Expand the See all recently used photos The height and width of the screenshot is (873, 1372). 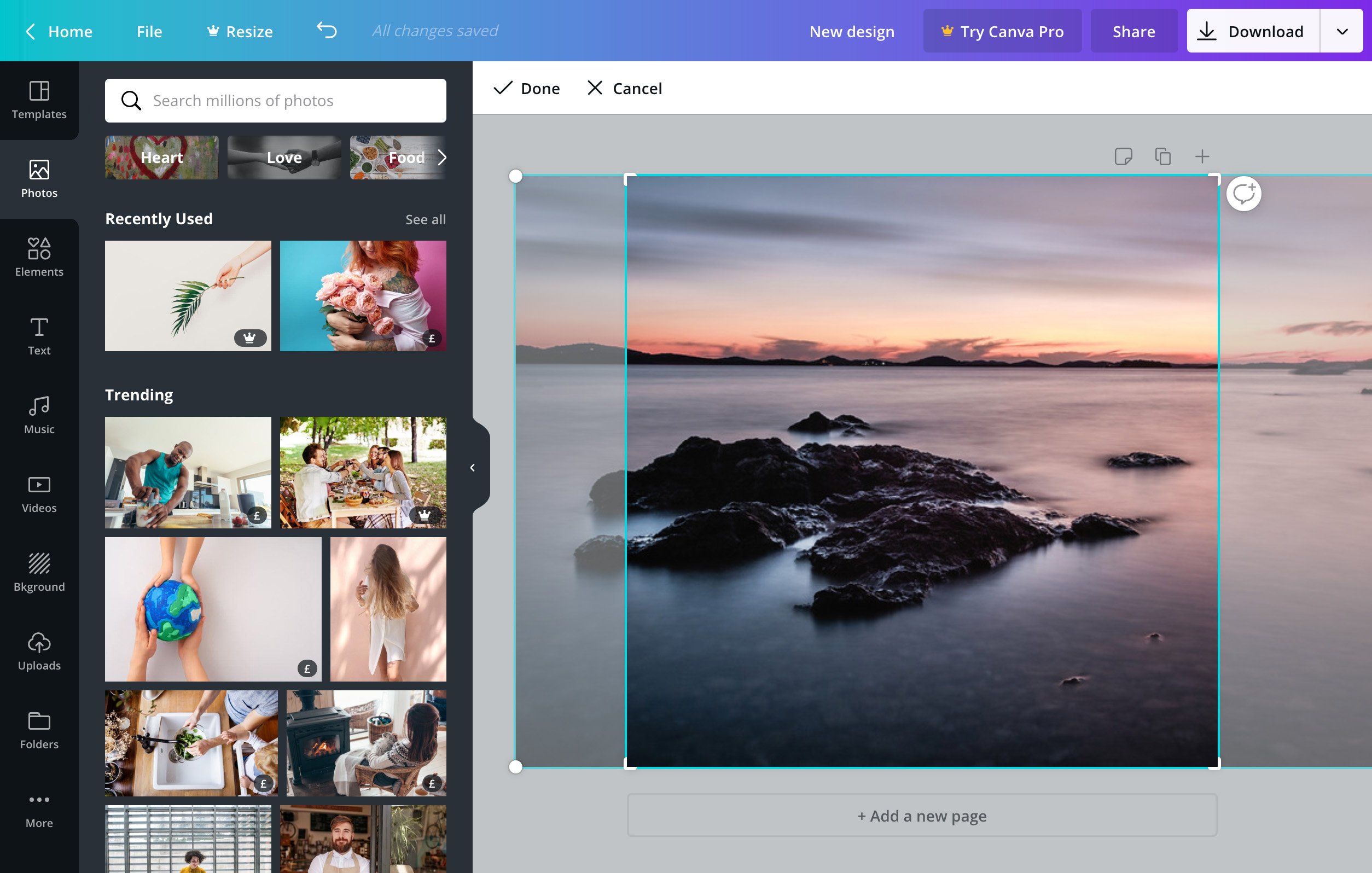(425, 218)
